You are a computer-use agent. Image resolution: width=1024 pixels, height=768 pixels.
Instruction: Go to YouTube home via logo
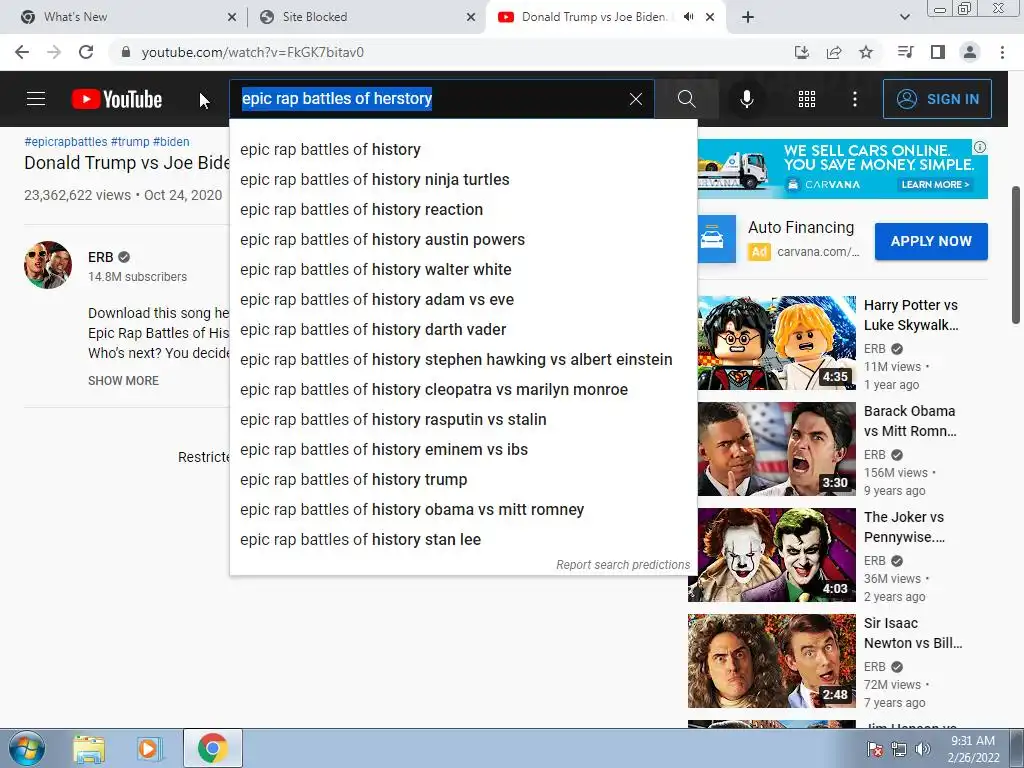[x=117, y=99]
